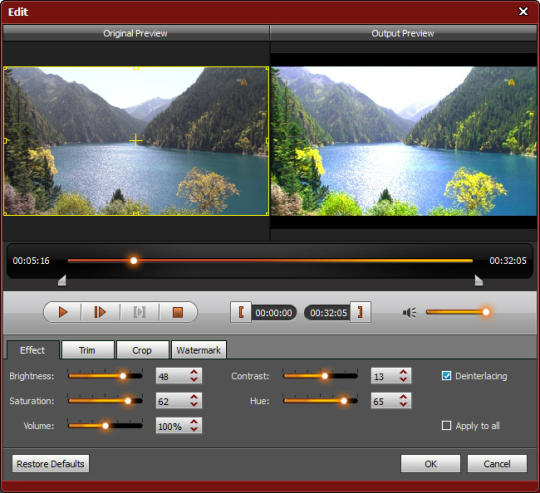The image size is (540, 493).
Task: Click the Volume effect slider knob
Action: point(106,426)
